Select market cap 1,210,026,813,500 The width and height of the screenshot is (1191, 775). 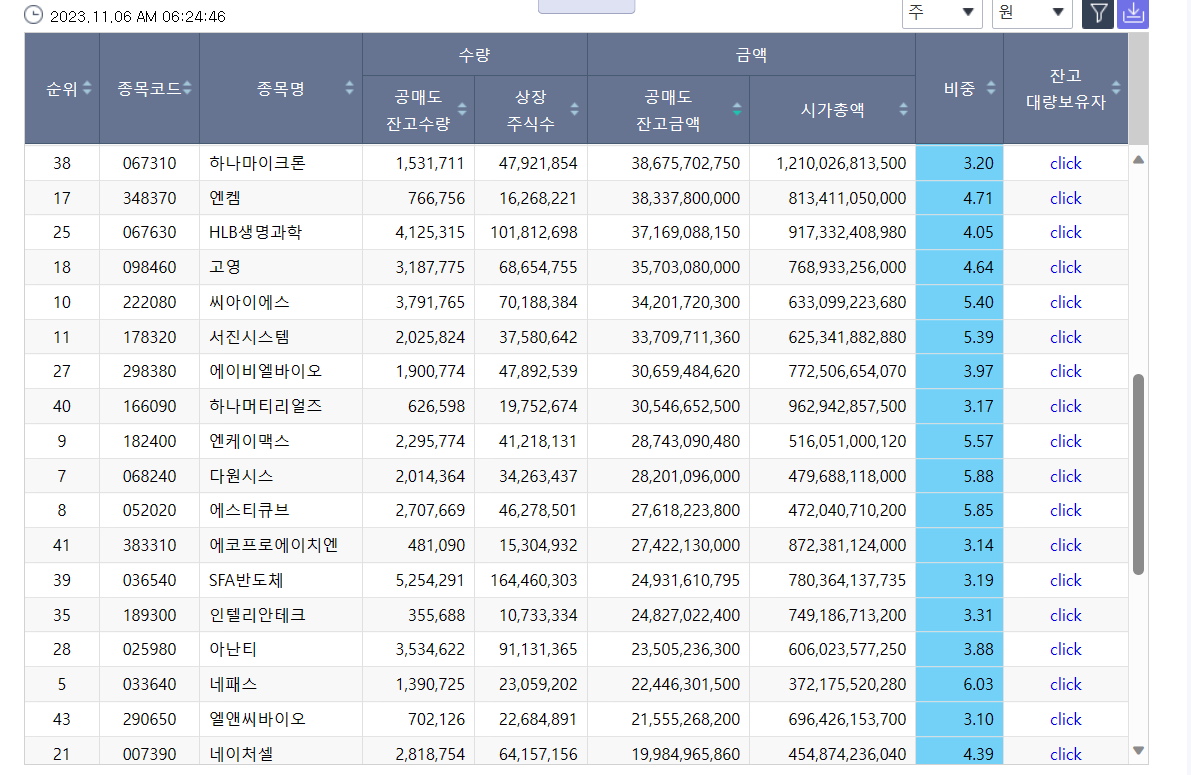click(x=841, y=163)
